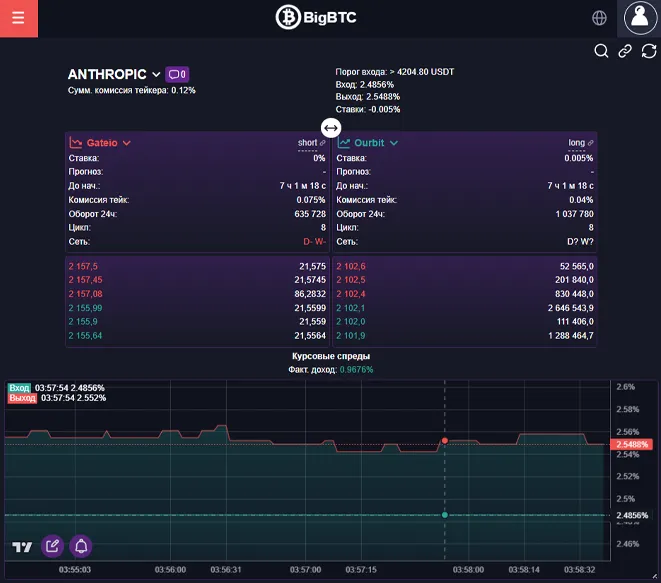Click Gateio 24h turnover 635 728
661x583 pixels.
click(x=310, y=214)
